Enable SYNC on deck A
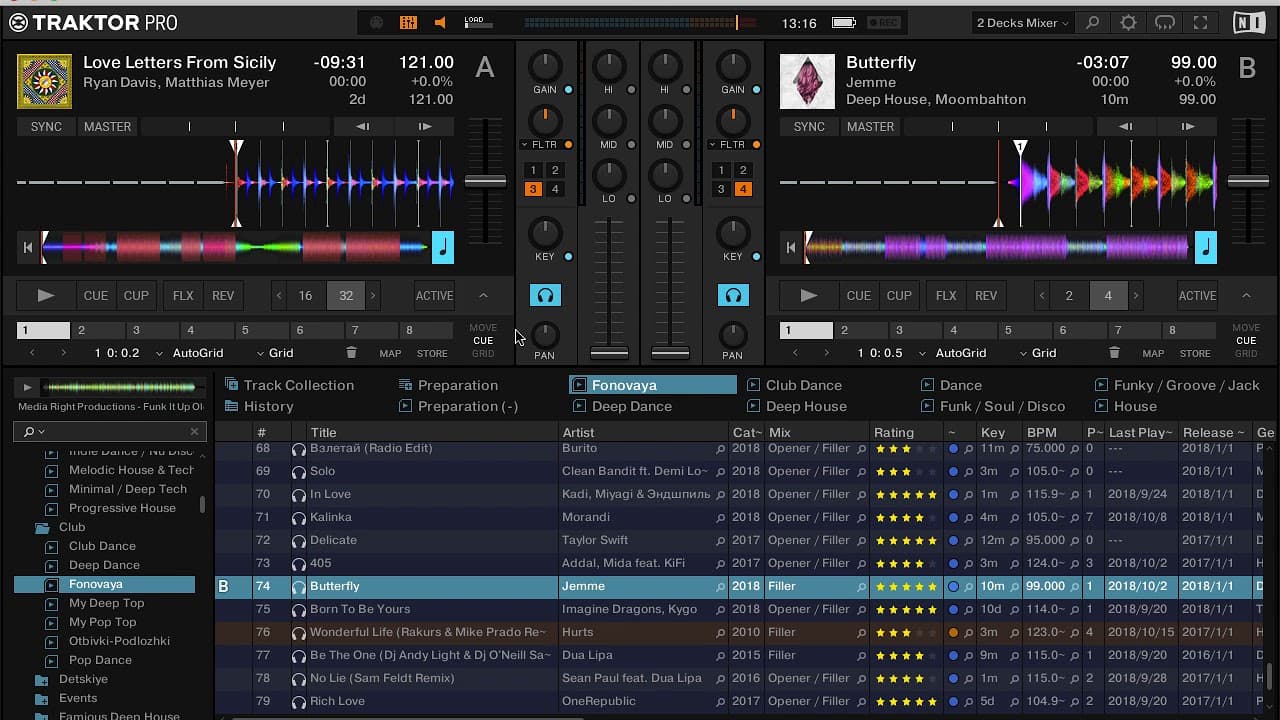Screen dimensions: 1280x720 point(45,126)
